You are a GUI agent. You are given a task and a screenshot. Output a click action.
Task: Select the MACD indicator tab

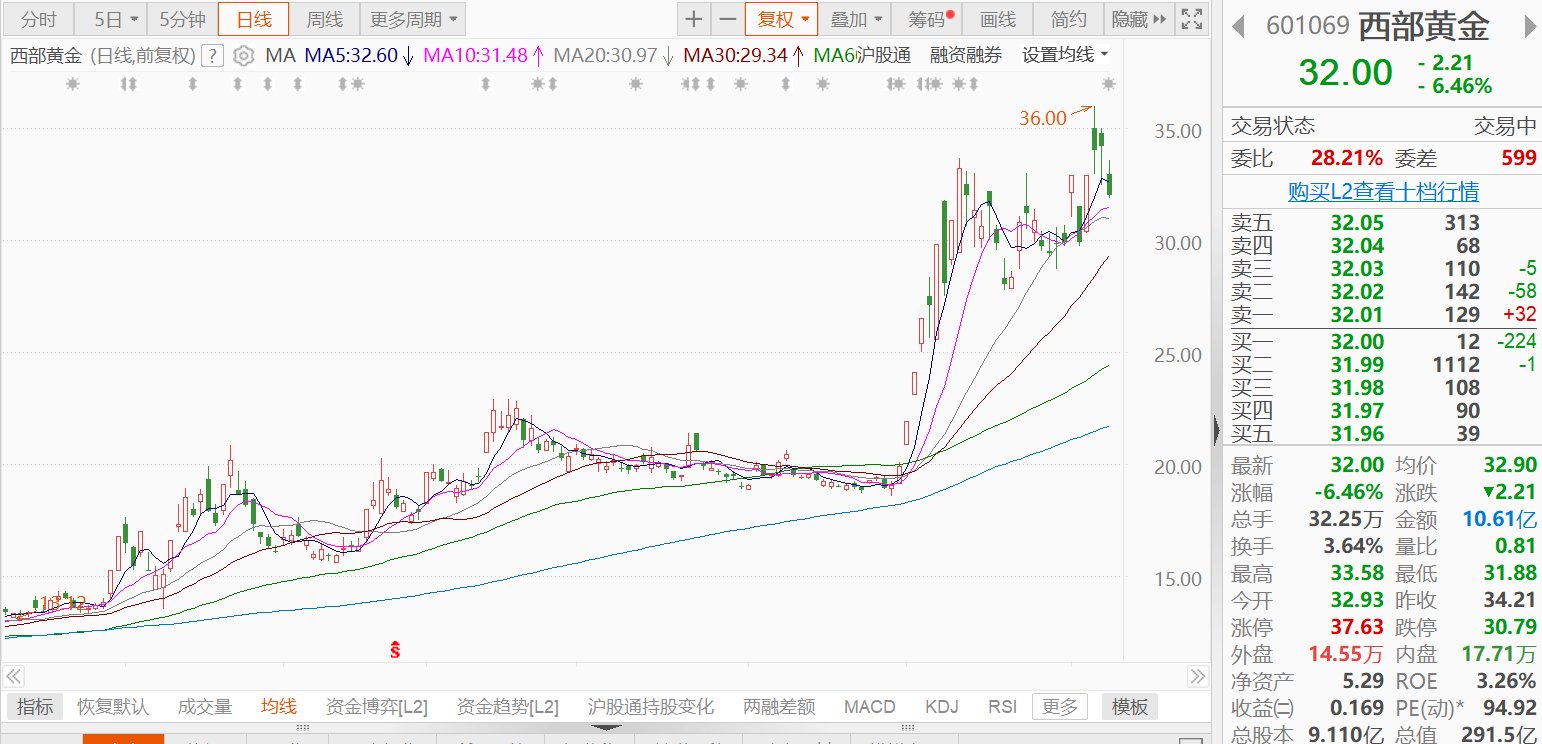pos(869,707)
